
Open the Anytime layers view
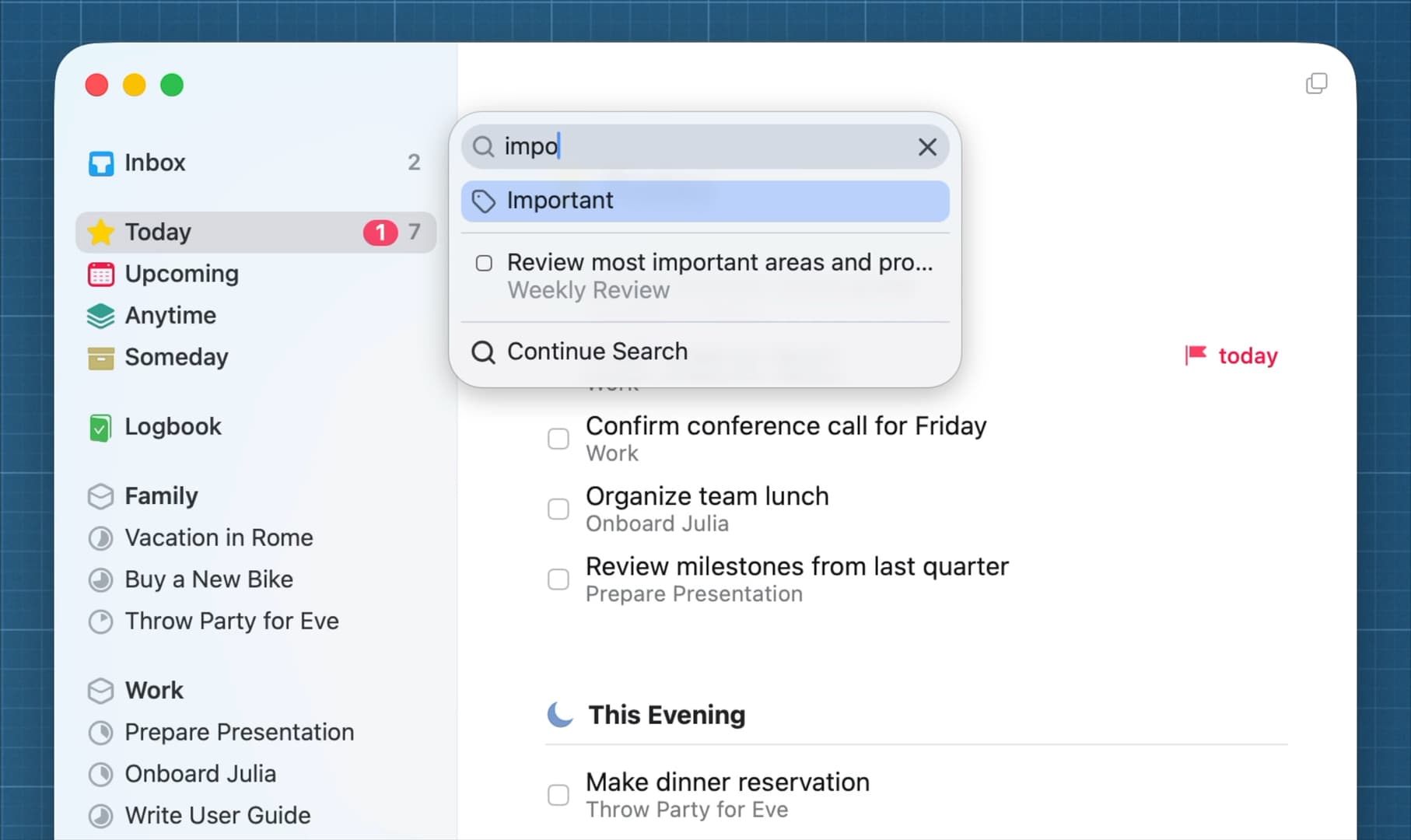tap(101, 316)
